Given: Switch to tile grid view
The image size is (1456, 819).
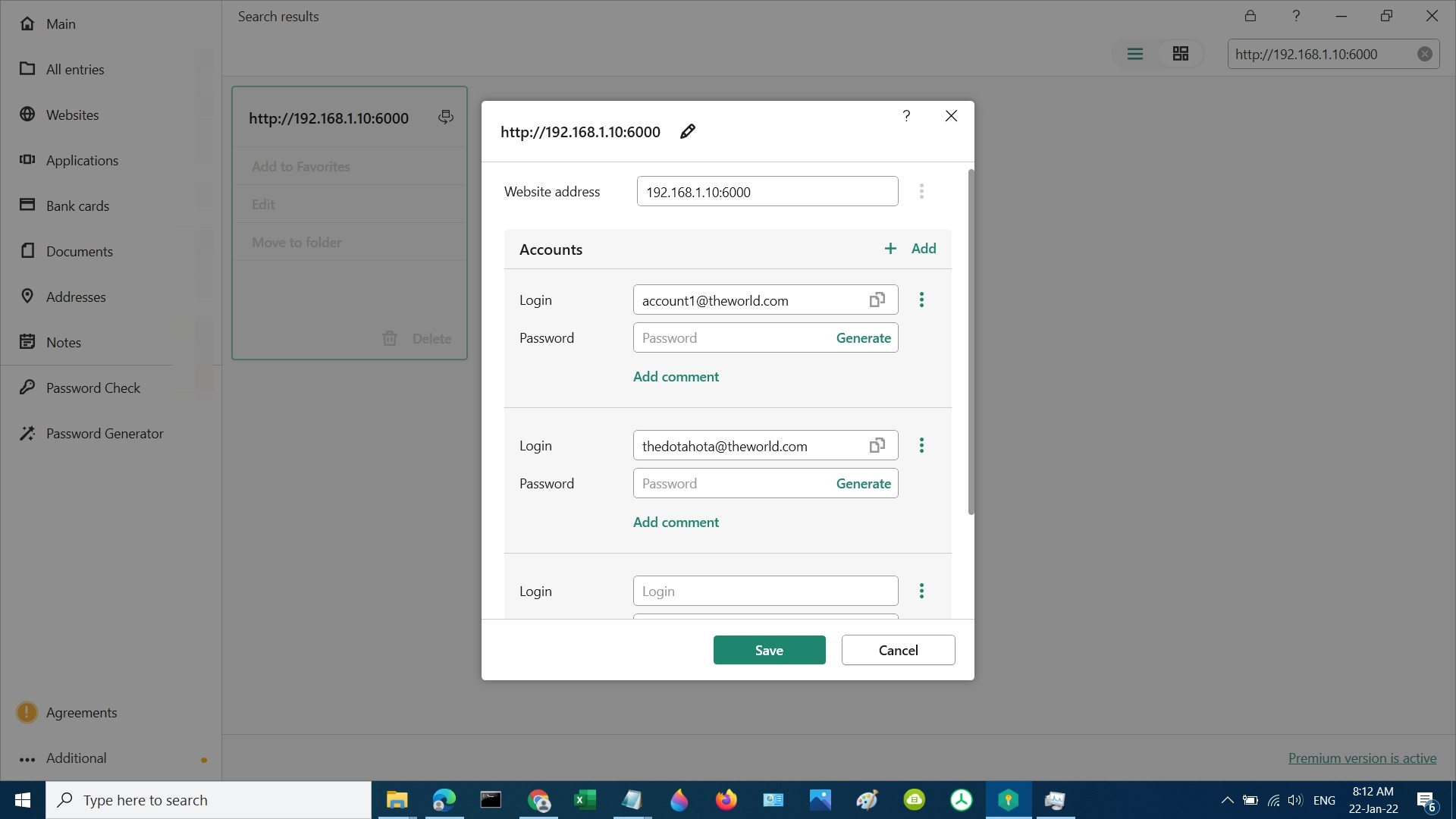Looking at the screenshot, I should [1181, 54].
